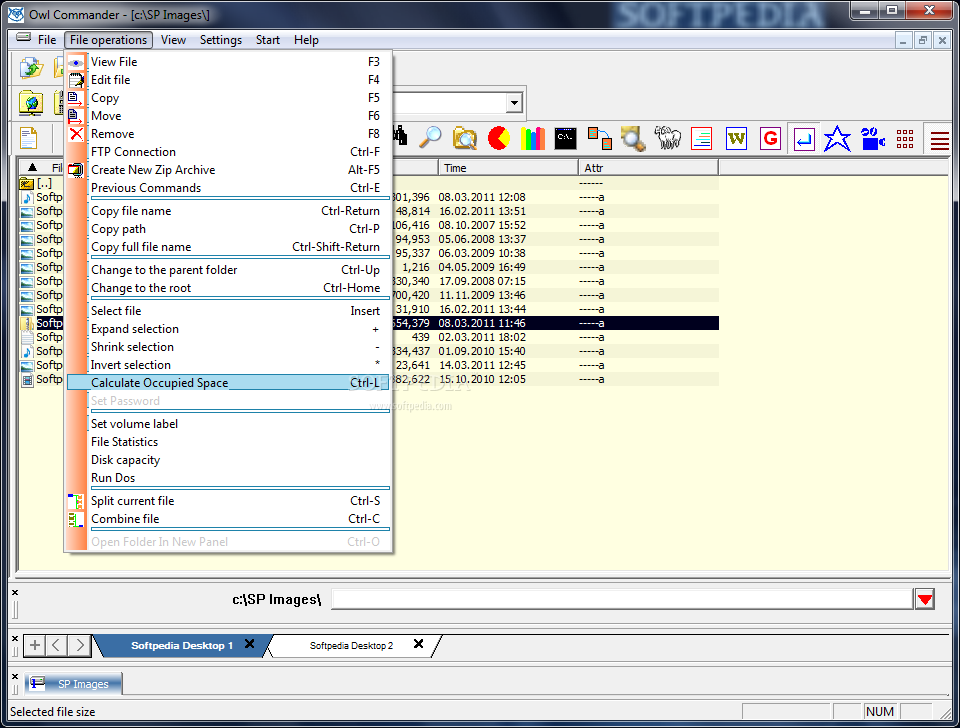This screenshot has width=960, height=728.
Task: Choose Shrink selection
Action: tap(228, 347)
